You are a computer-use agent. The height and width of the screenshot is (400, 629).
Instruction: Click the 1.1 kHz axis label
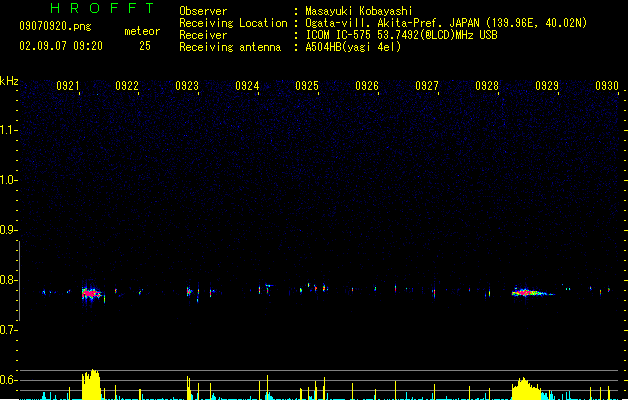[8, 130]
